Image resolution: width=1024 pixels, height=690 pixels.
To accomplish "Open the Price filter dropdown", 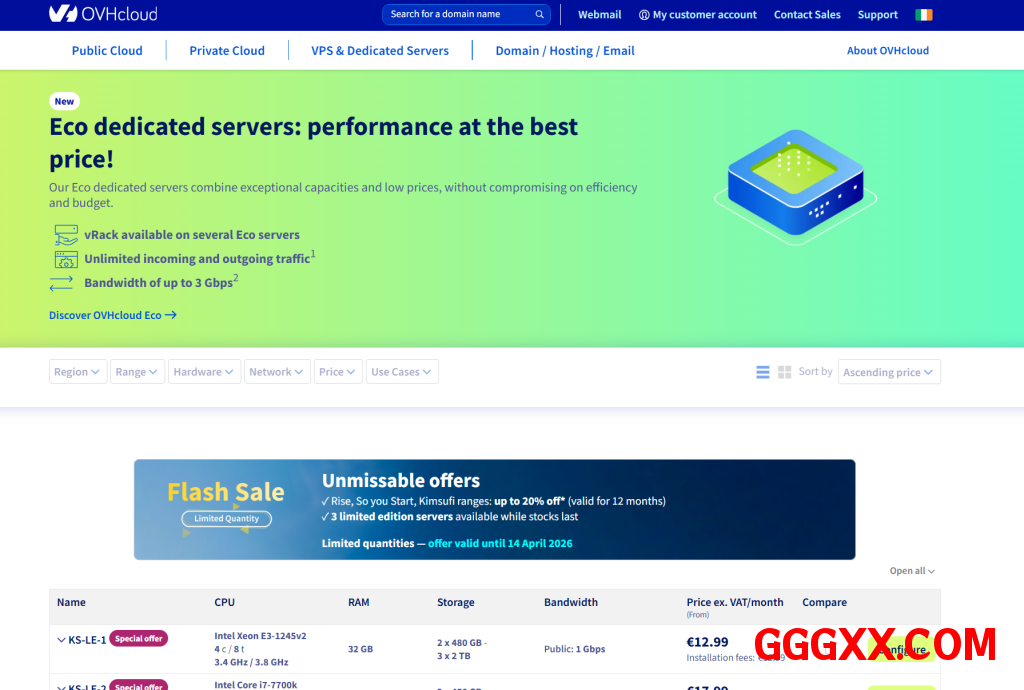I will [338, 372].
